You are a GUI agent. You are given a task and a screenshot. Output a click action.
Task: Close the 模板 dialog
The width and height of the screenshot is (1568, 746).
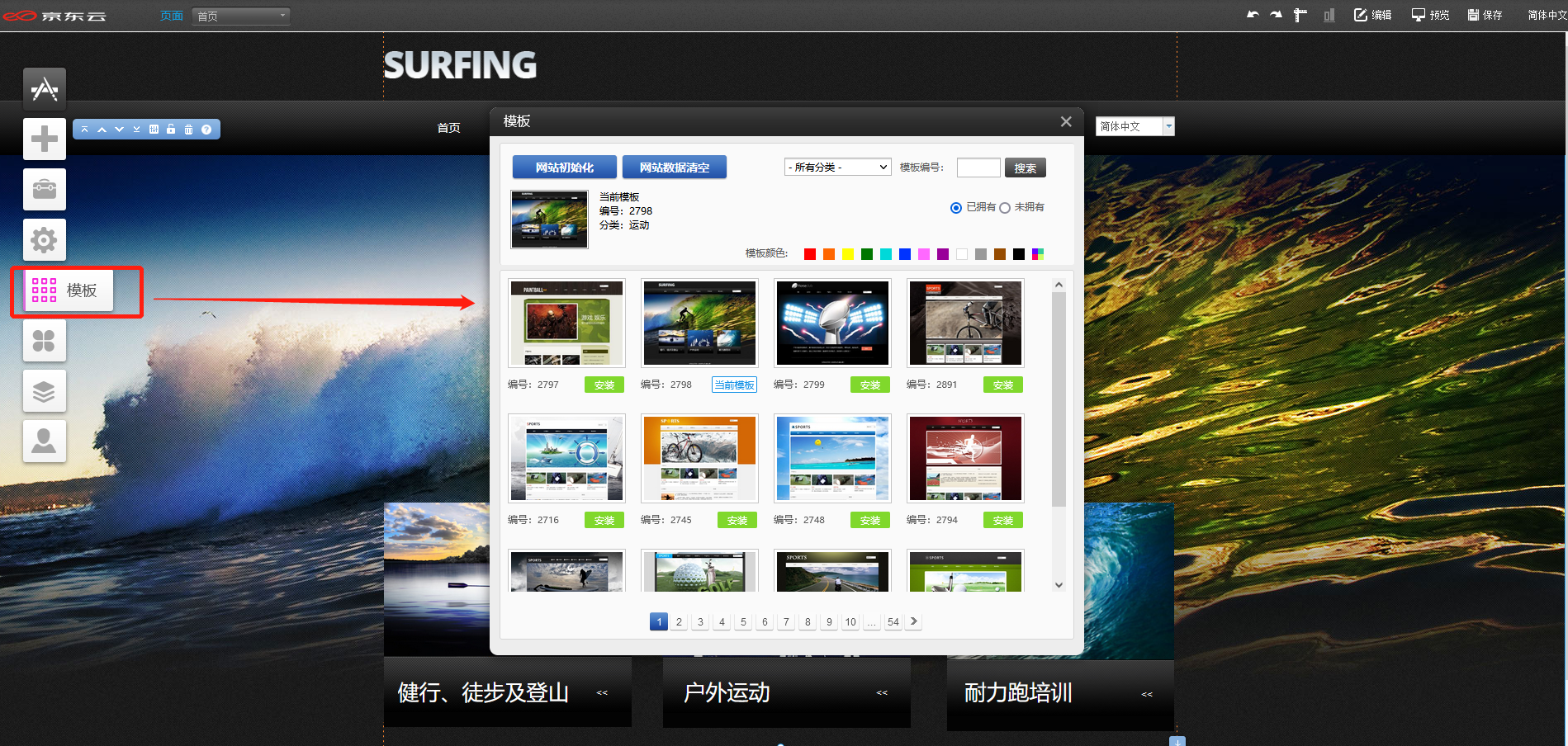1066,121
